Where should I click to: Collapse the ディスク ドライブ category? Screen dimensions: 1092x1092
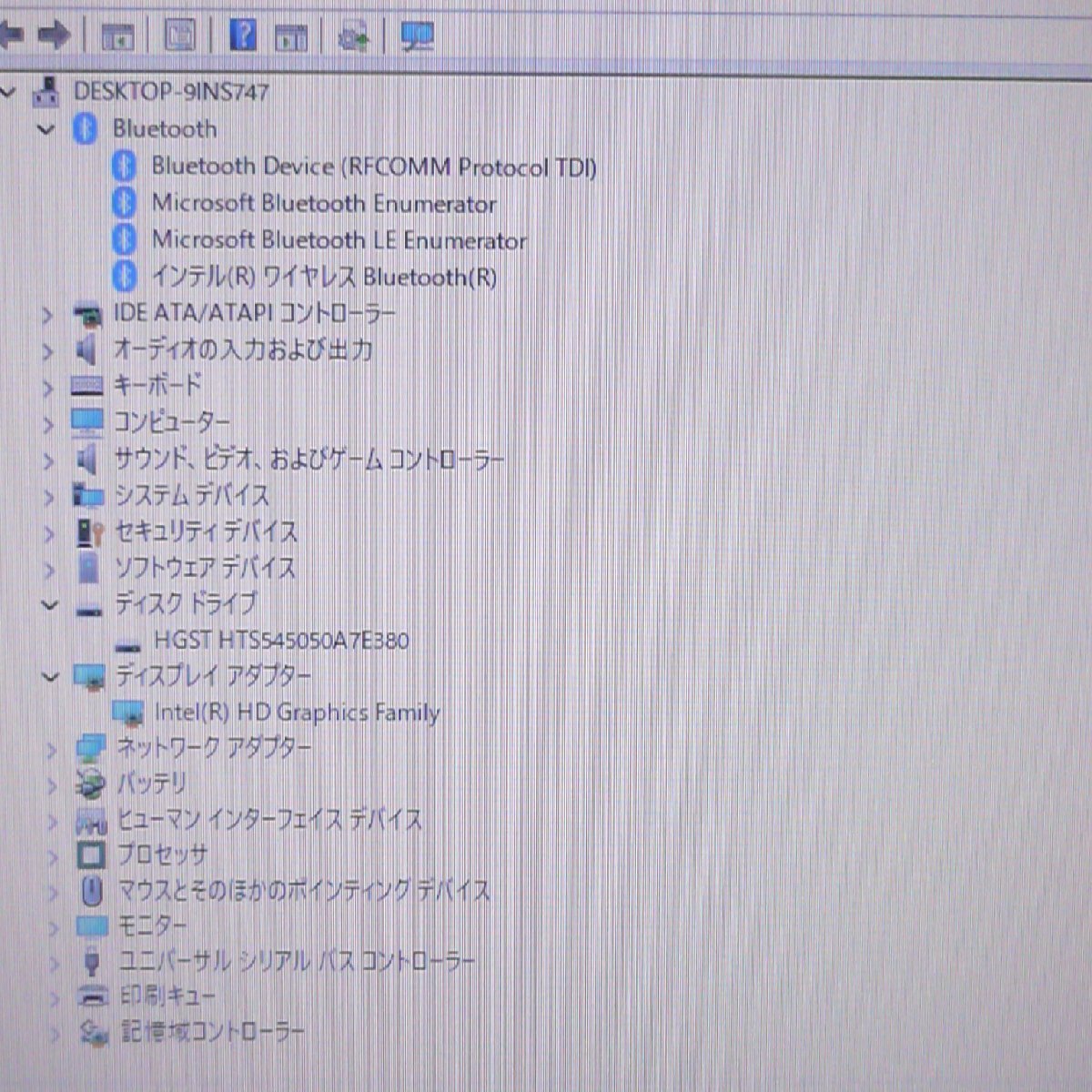point(50,604)
